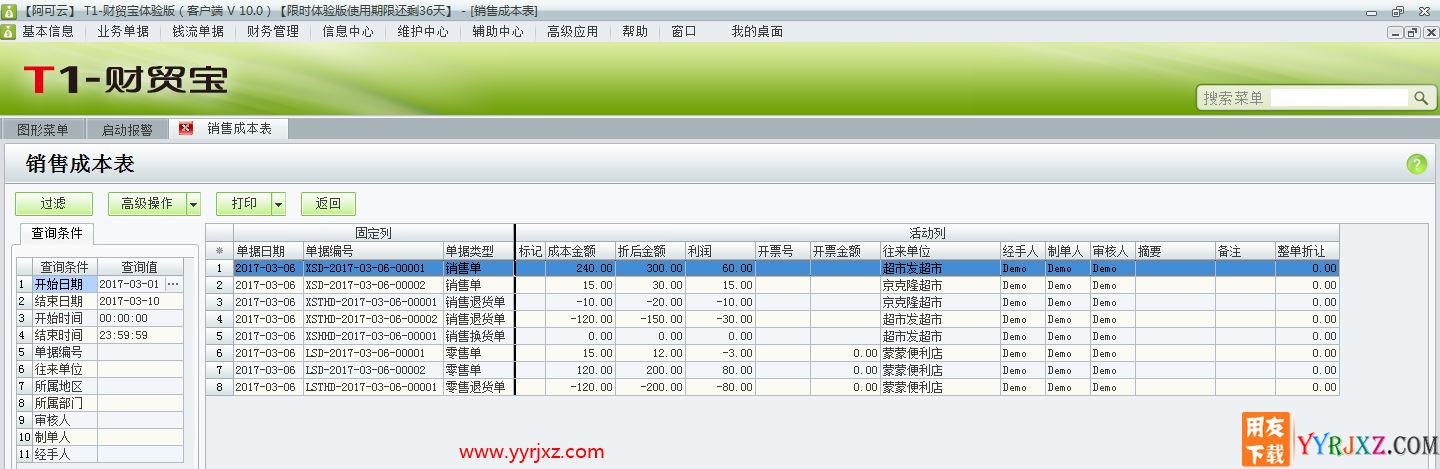Edit the 结束时间 value 23:59:59
This screenshot has height=469, width=1440.
pos(140,336)
